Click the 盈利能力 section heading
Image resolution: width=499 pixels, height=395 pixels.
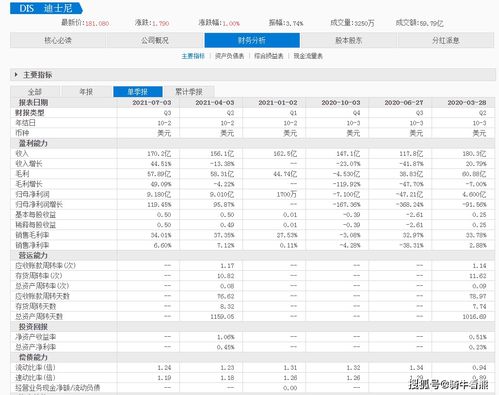[x=33, y=143]
